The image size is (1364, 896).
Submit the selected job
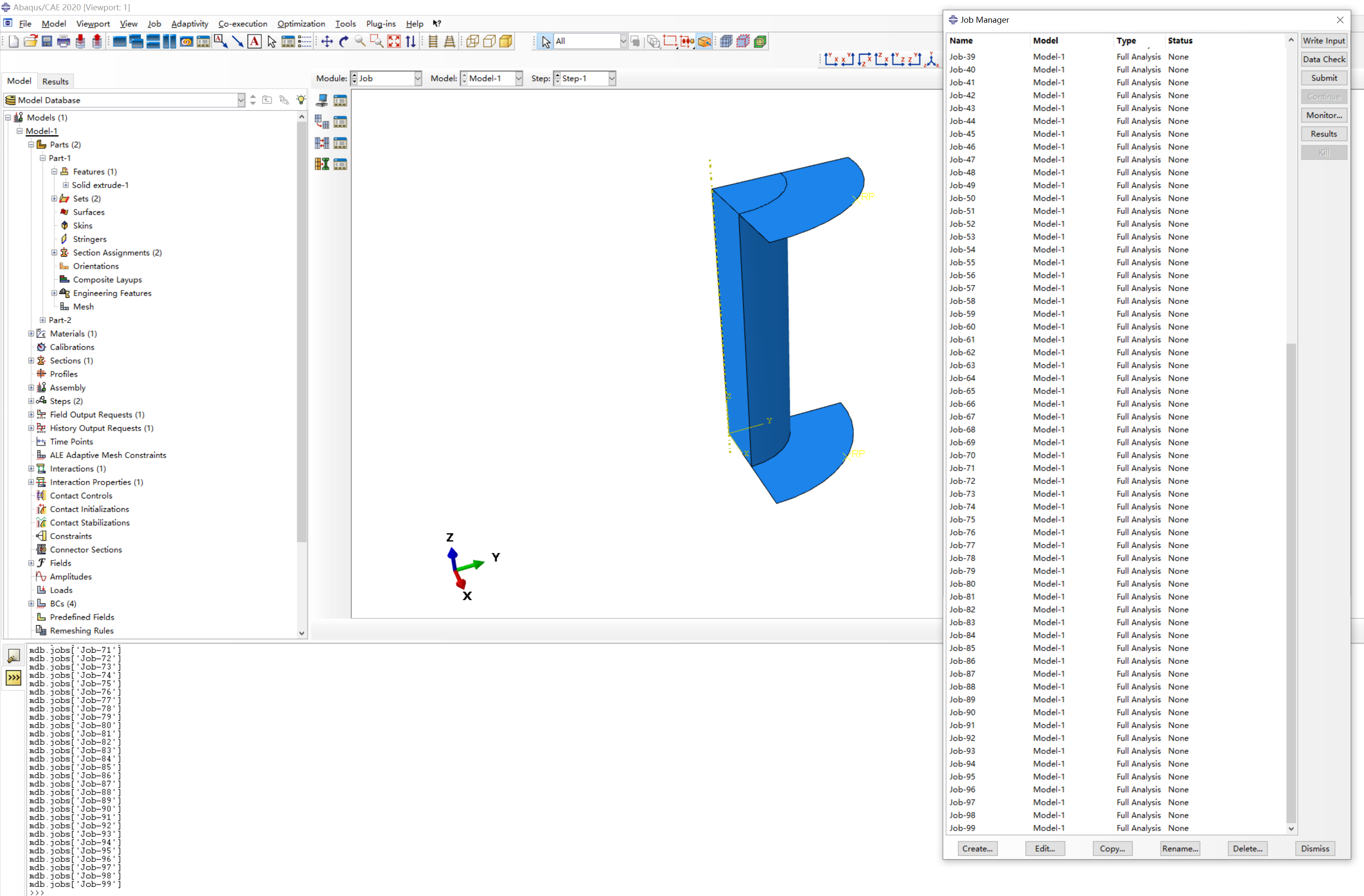(x=1323, y=78)
